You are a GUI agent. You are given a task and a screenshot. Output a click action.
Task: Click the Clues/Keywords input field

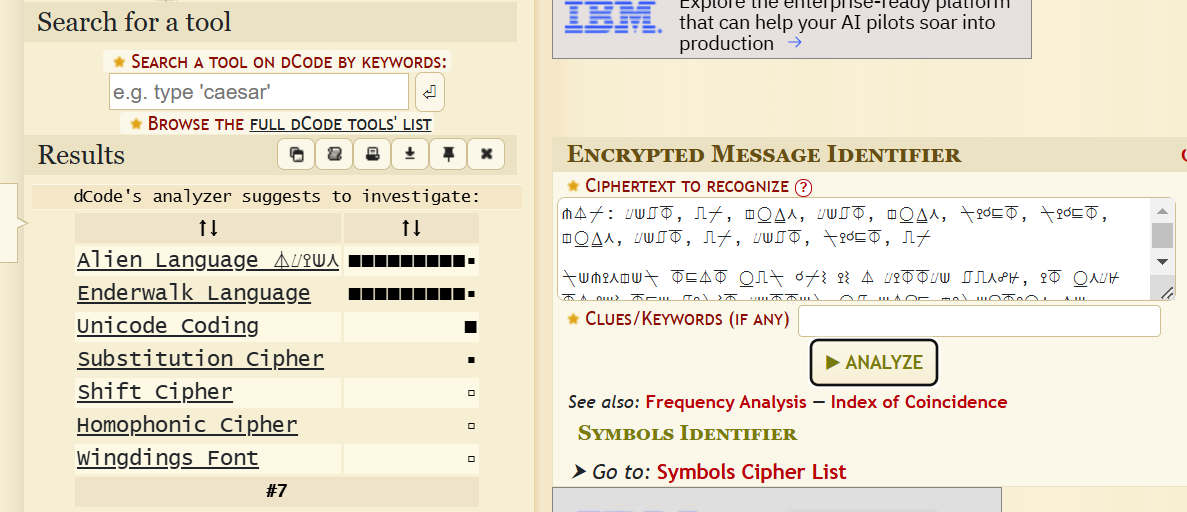point(979,321)
